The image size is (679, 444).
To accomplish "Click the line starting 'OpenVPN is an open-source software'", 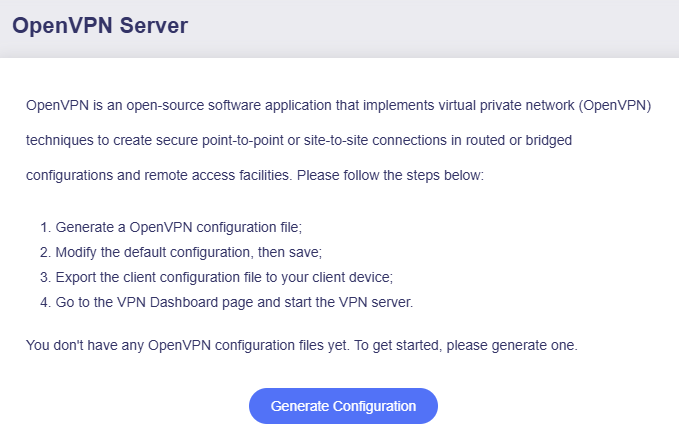I will point(339,105).
